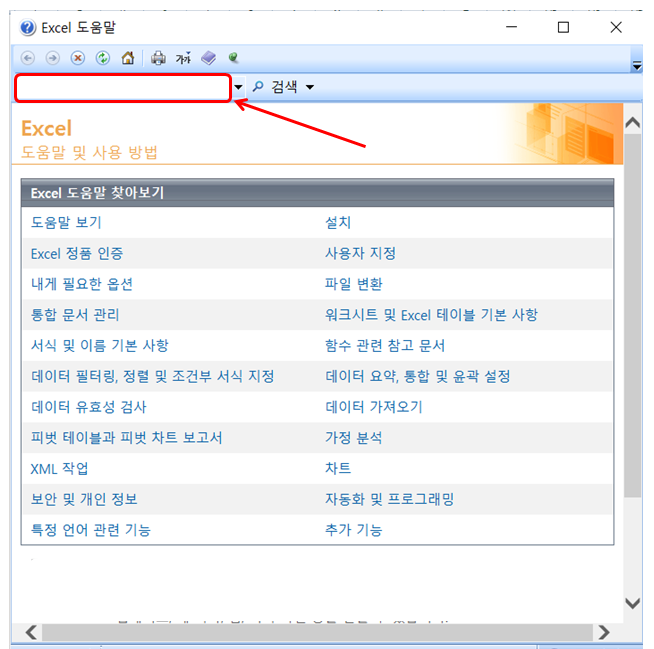Go to the Home page icon
The image size is (654, 649).
(x=128, y=58)
